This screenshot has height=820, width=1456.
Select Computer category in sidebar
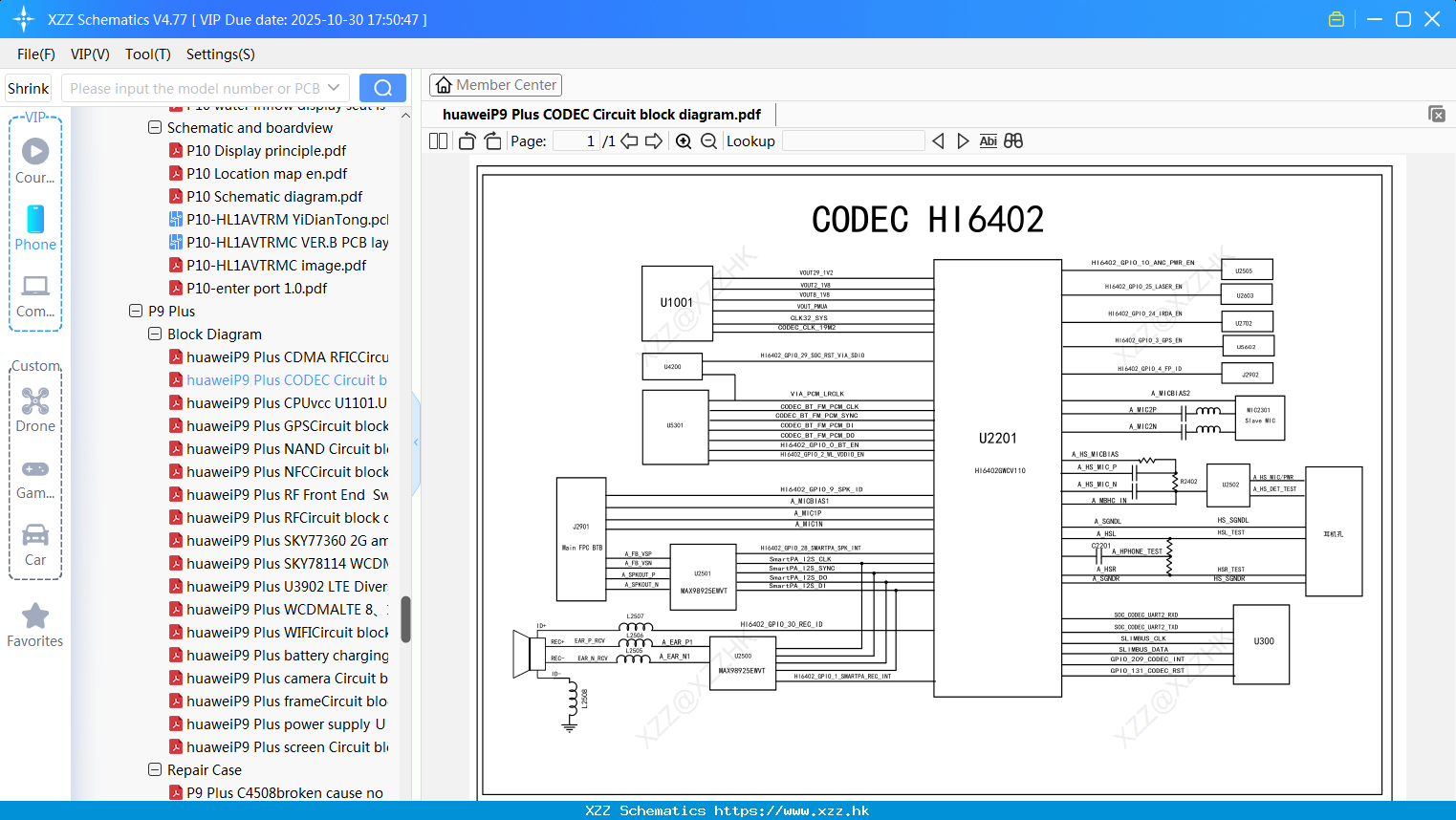pyautogui.click(x=35, y=296)
